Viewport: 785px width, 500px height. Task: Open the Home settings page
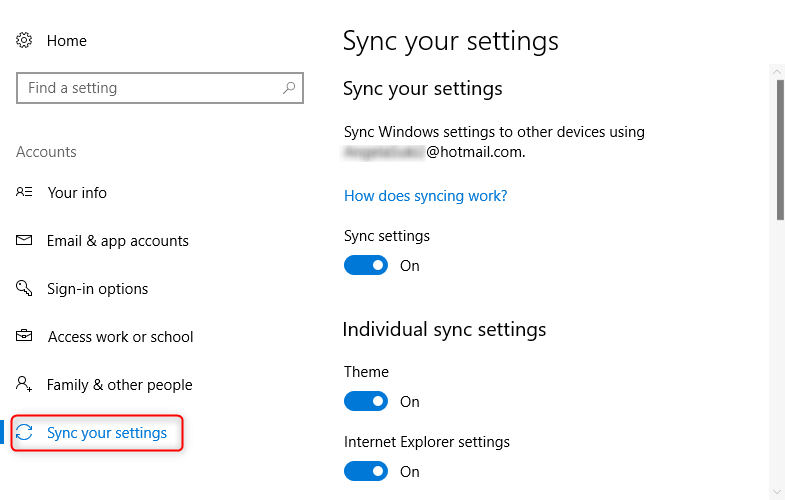pos(67,41)
